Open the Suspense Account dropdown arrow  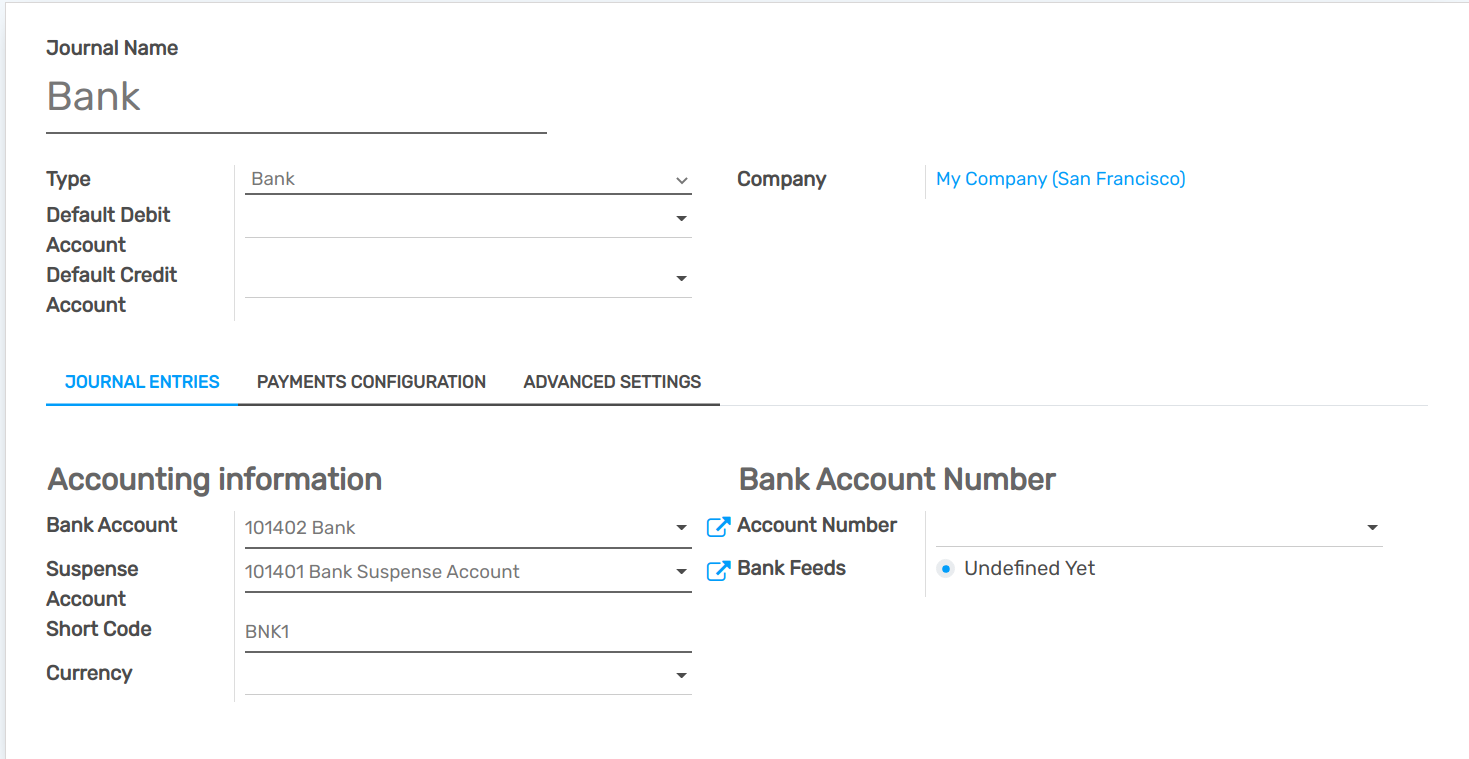click(681, 570)
